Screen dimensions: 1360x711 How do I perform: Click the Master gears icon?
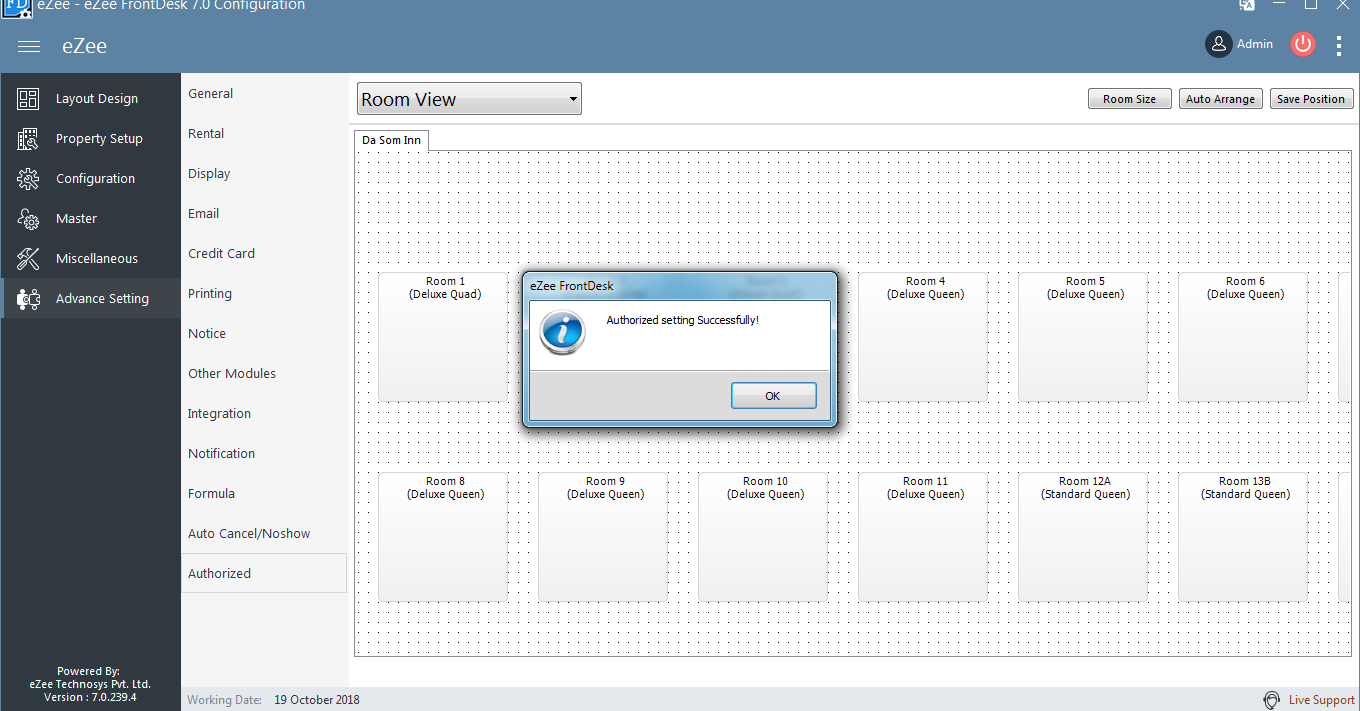coord(28,218)
